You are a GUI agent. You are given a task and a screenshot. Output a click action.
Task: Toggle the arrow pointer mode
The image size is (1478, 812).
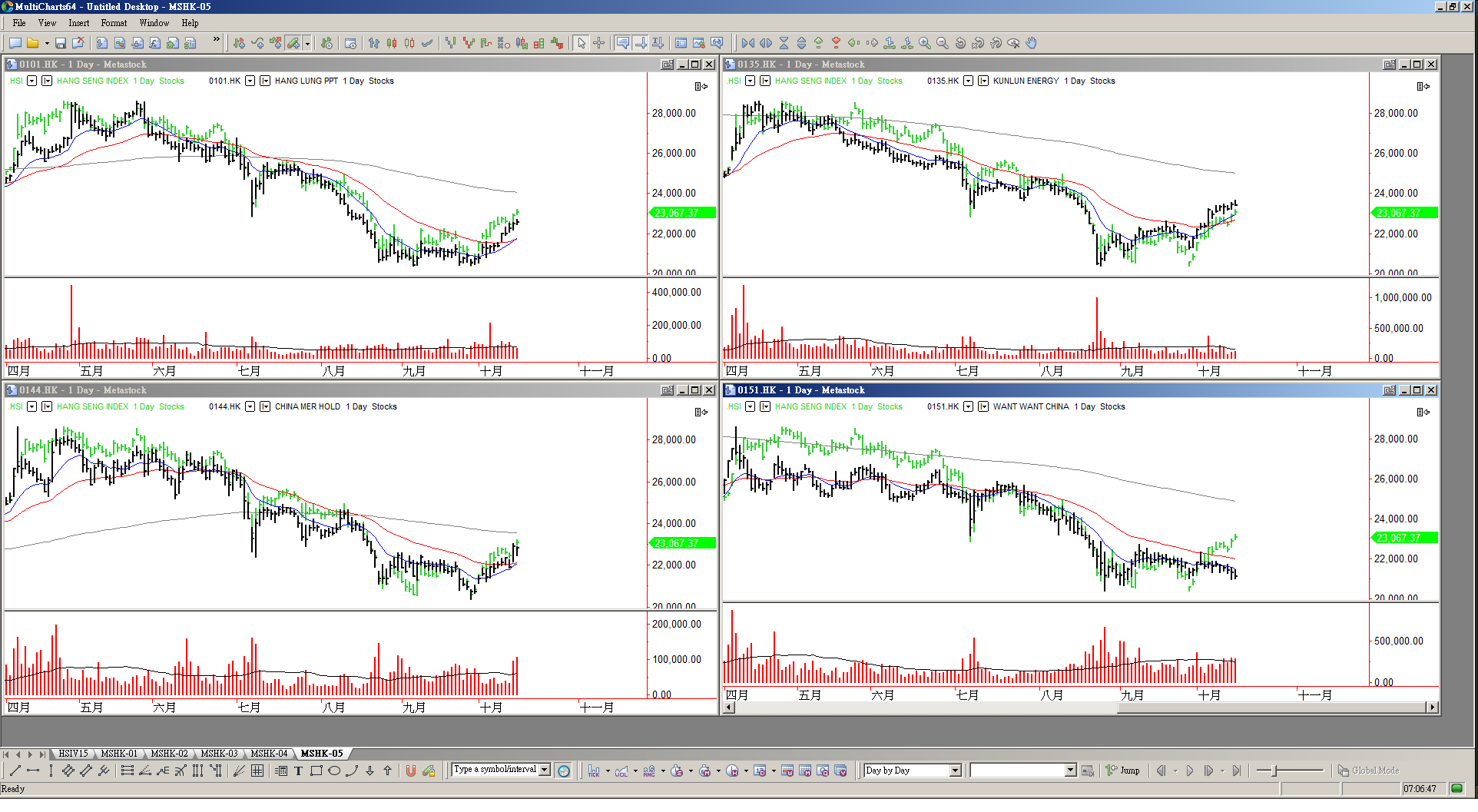[582, 43]
